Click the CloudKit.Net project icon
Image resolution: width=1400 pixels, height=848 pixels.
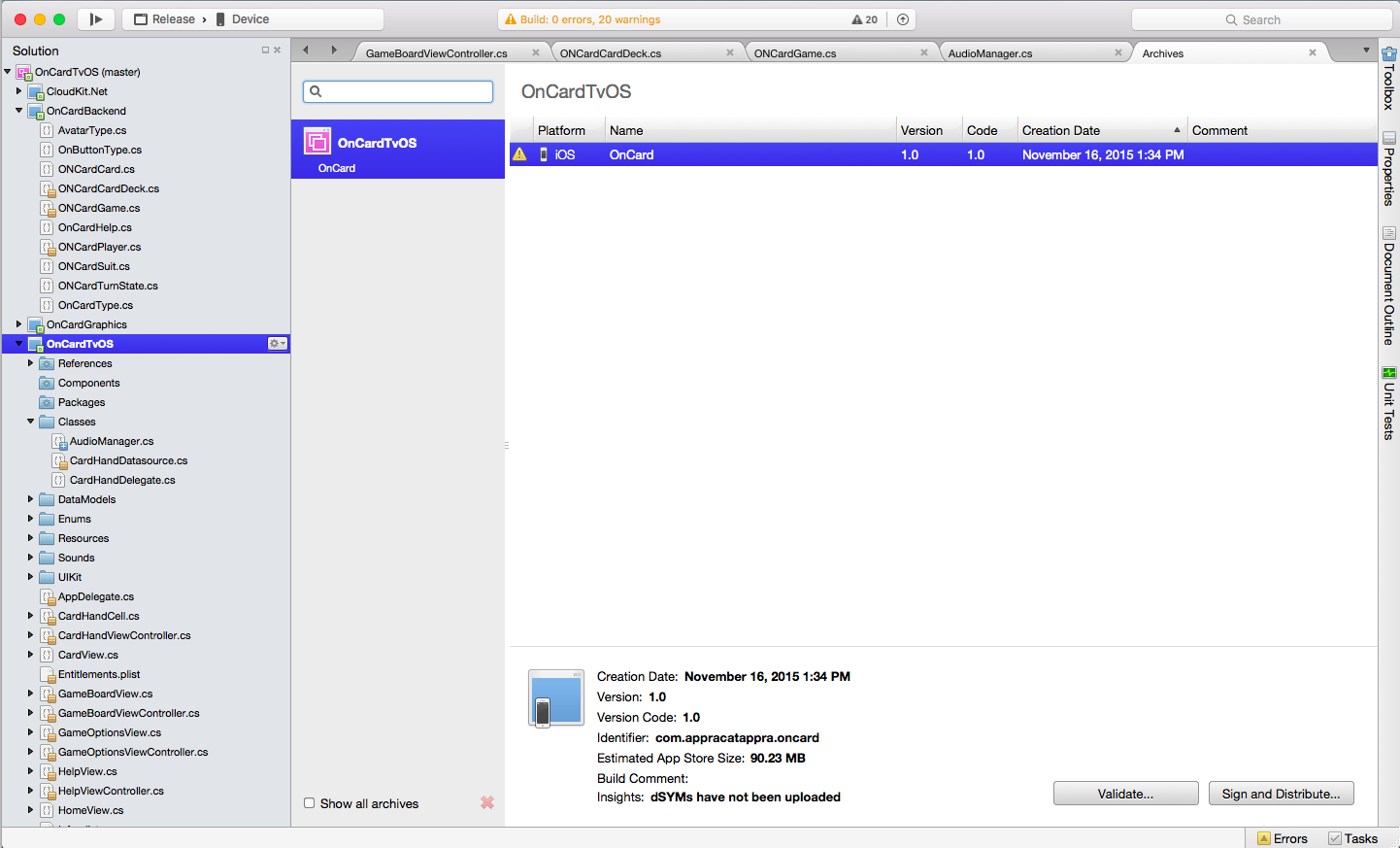pyautogui.click(x=36, y=92)
